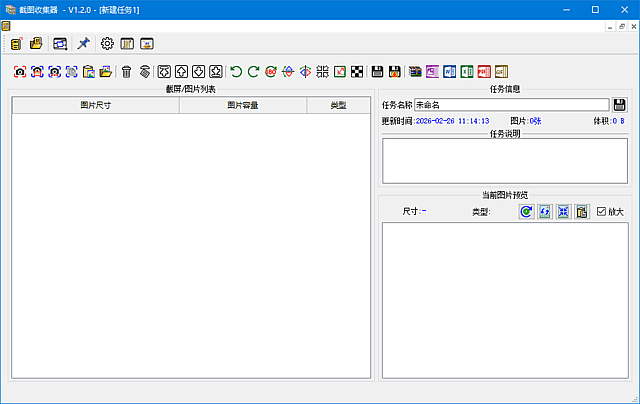This screenshot has height=404, width=640.
Task: Click the 图片容量 column header
Action: (x=243, y=105)
